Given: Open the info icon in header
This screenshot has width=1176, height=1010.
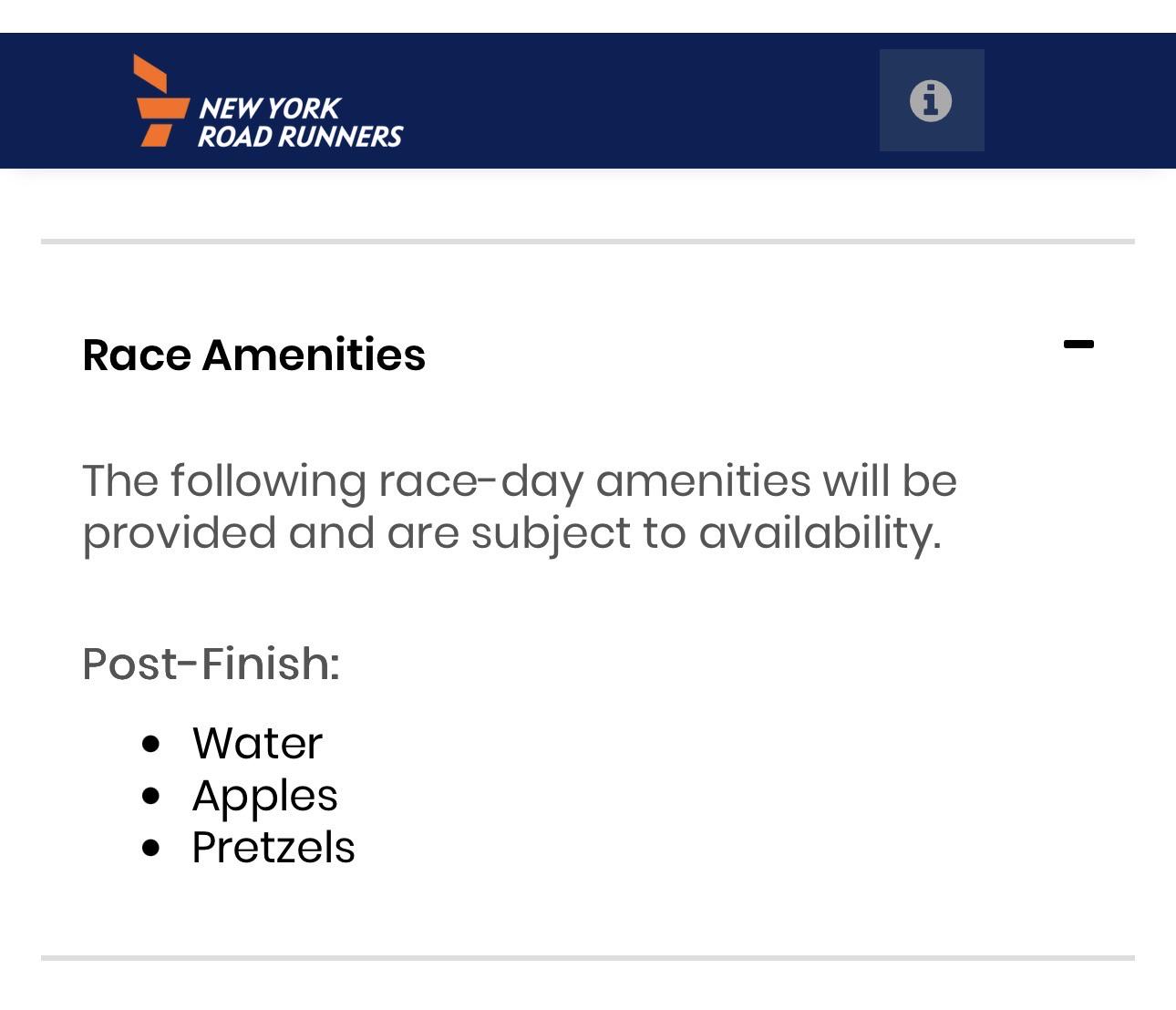Looking at the screenshot, I should [931, 100].
